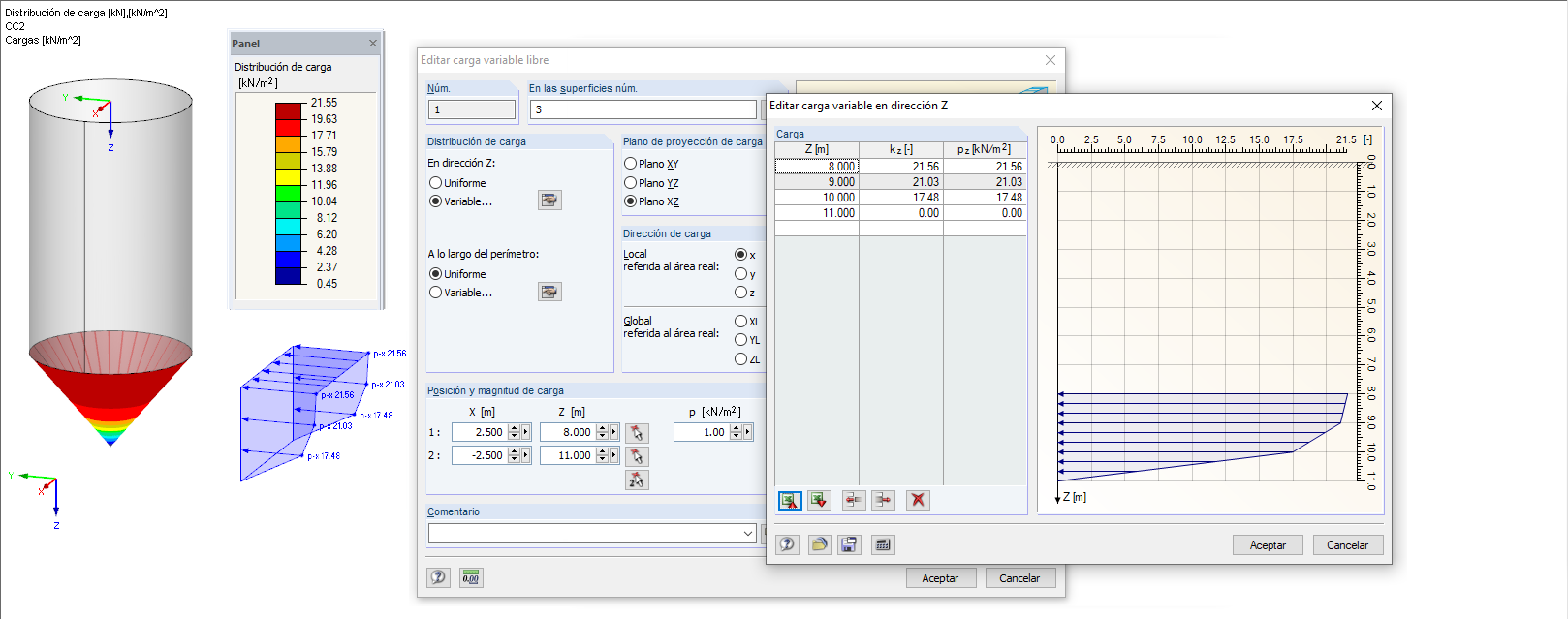This screenshot has width=1568, height=619.
Task: Click spinner of p value 1.00
Action: point(736,432)
